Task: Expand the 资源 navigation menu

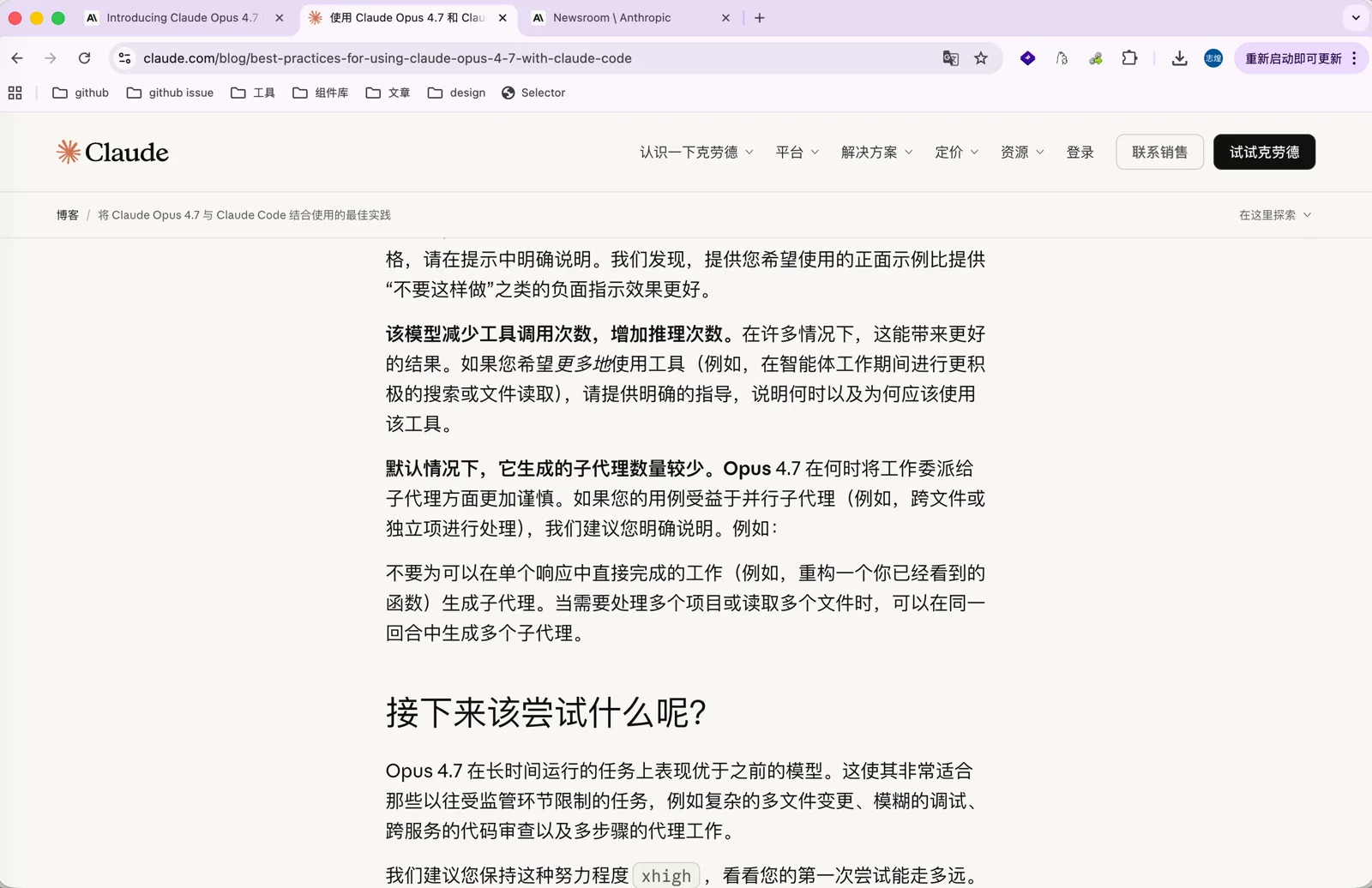Action: tap(1022, 152)
